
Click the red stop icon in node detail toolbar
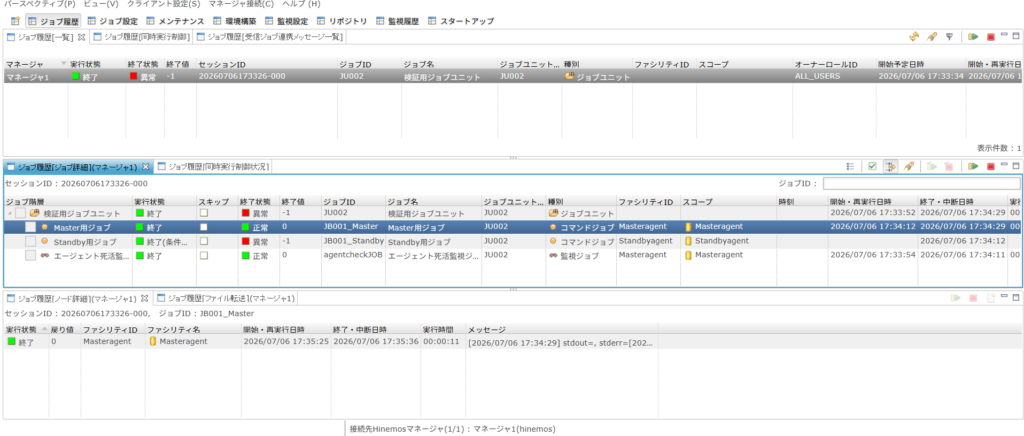[973, 298]
